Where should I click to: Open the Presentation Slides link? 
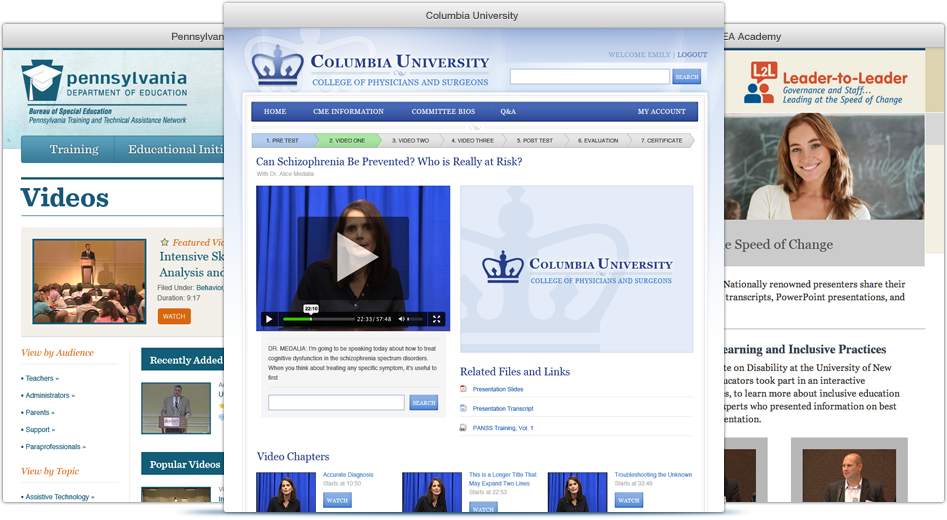(x=498, y=389)
